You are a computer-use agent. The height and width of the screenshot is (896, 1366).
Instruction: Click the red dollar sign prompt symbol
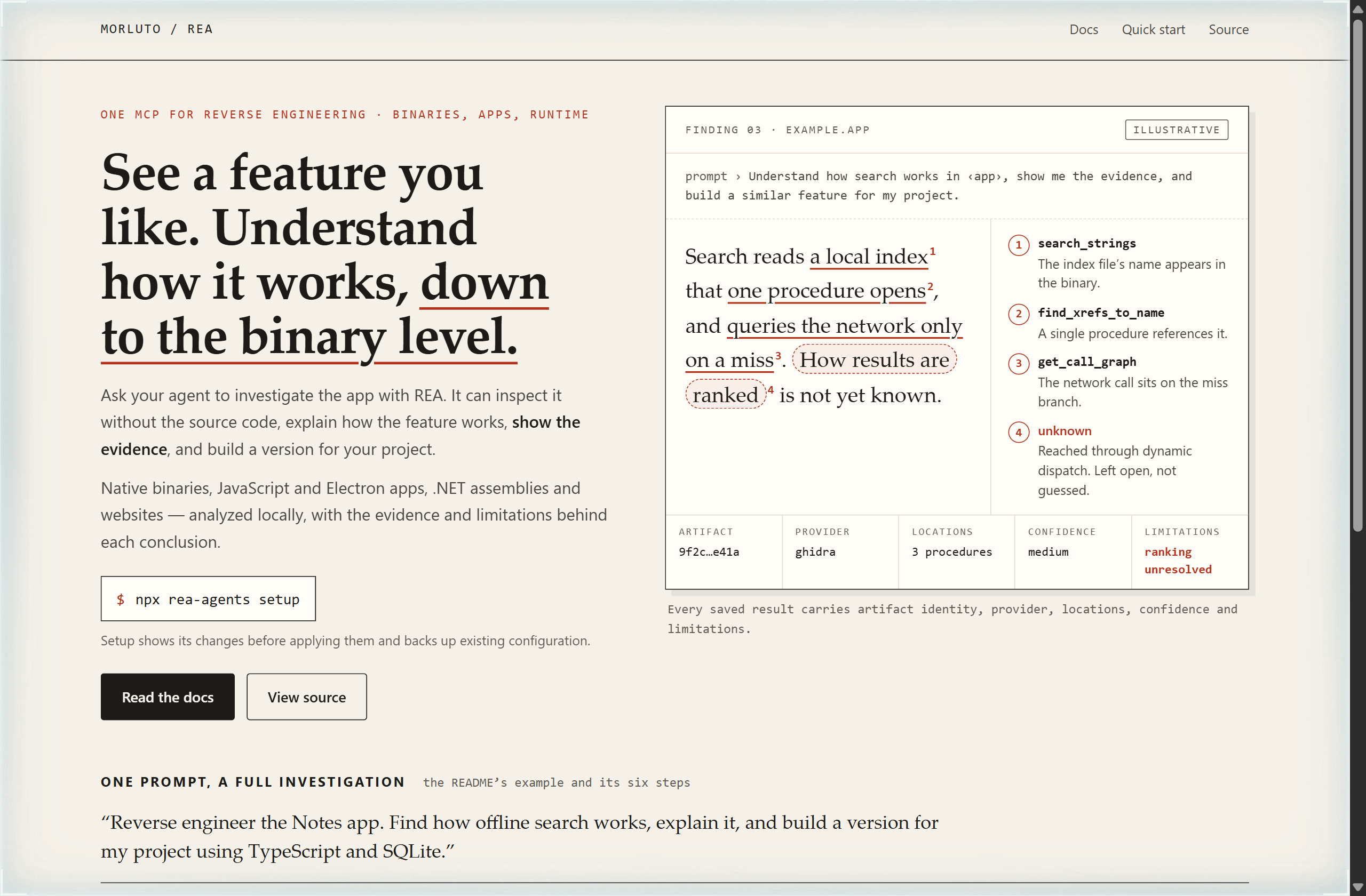click(x=120, y=599)
